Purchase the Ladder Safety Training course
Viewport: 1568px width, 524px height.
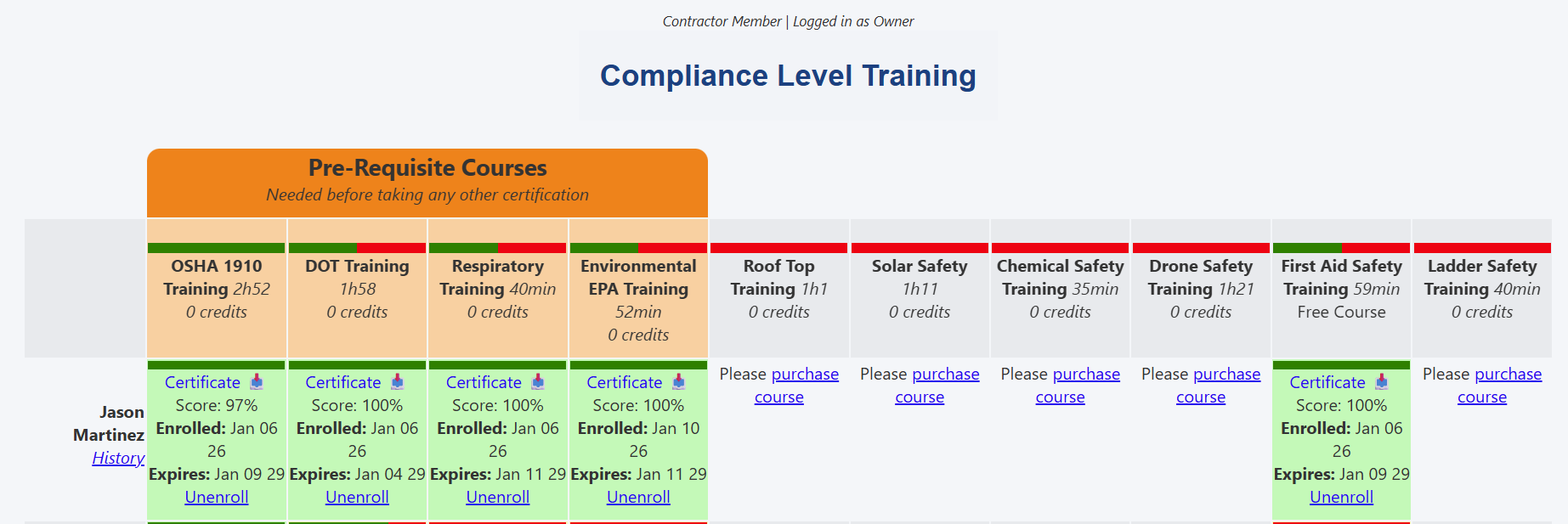click(x=1508, y=375)
